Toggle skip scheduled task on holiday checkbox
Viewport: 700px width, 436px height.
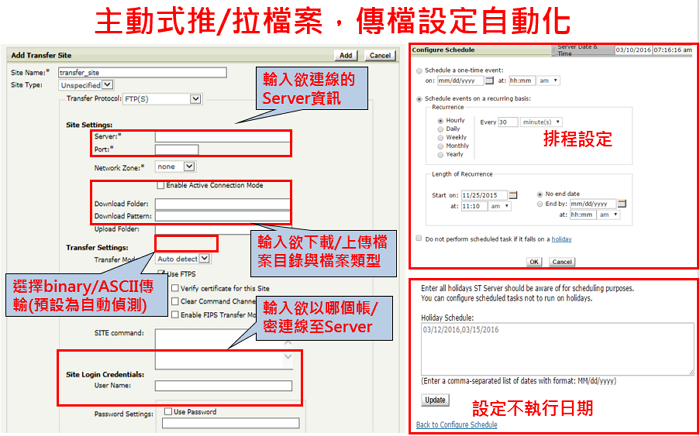click(x=418, y=239)
